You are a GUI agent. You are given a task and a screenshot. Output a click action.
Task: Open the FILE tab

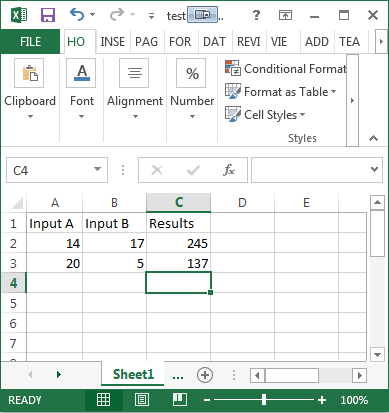[x=30, y=42]
